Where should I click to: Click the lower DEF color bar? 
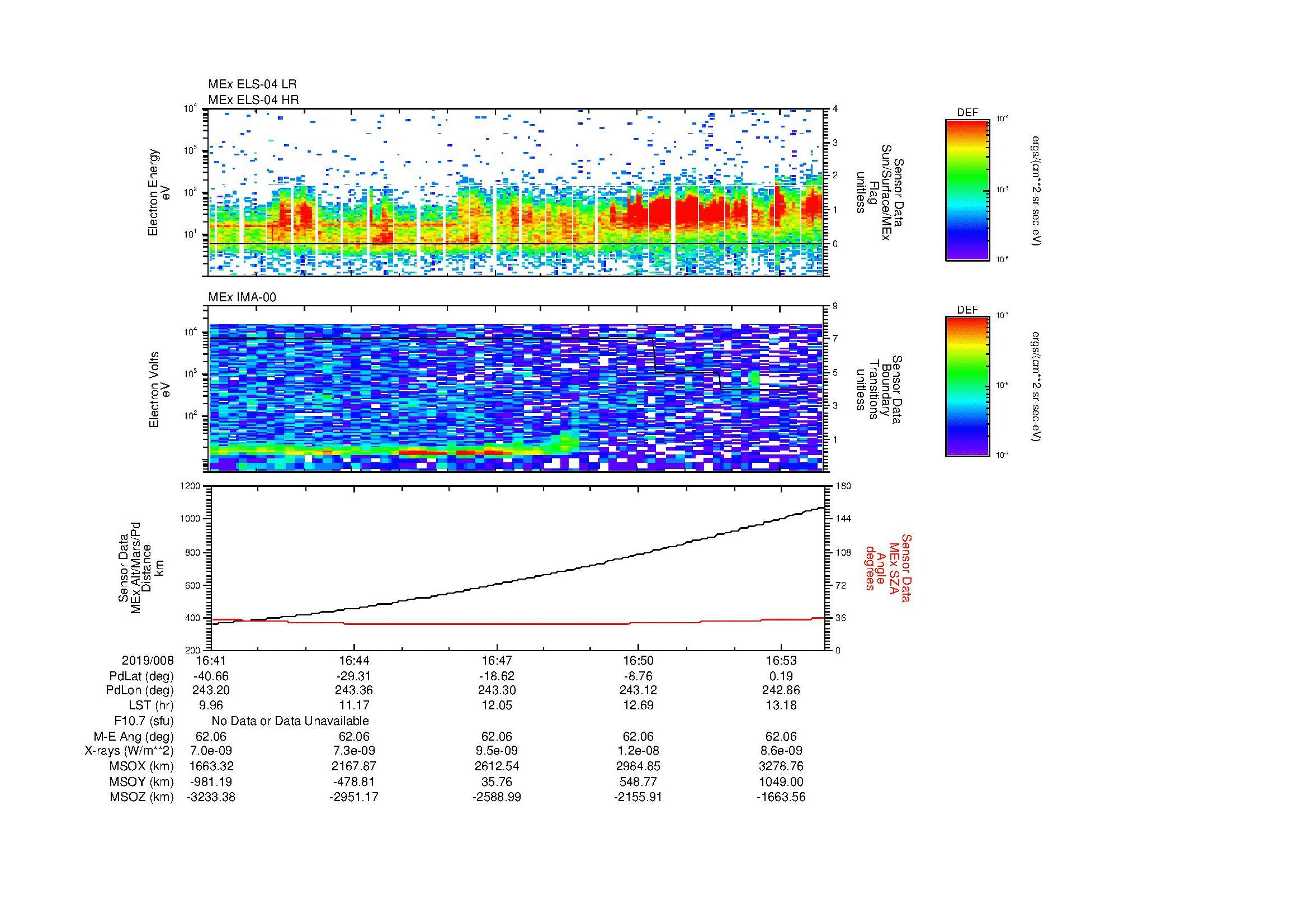point(967,387)
